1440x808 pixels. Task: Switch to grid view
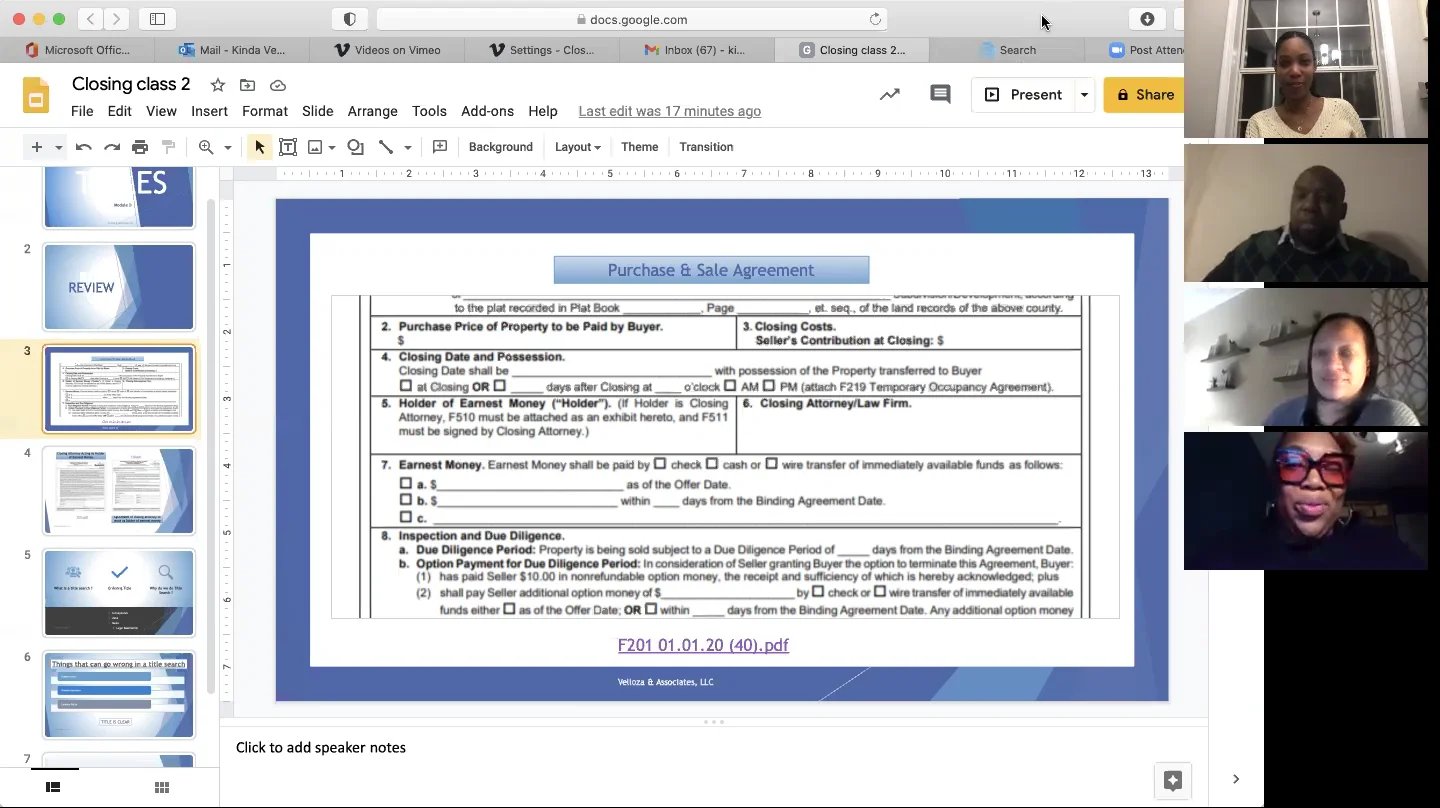pos(162,788)
